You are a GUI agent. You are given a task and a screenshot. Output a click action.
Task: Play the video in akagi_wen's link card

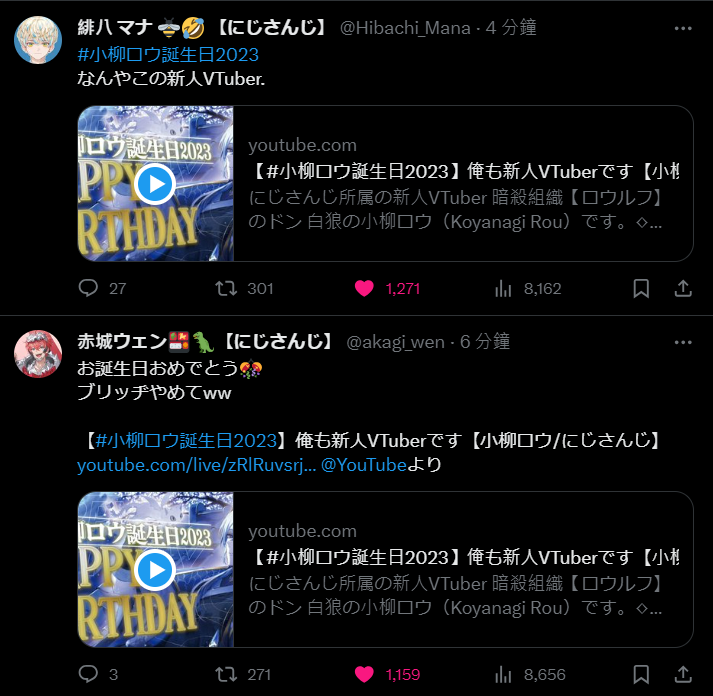(x=155, y=570)
